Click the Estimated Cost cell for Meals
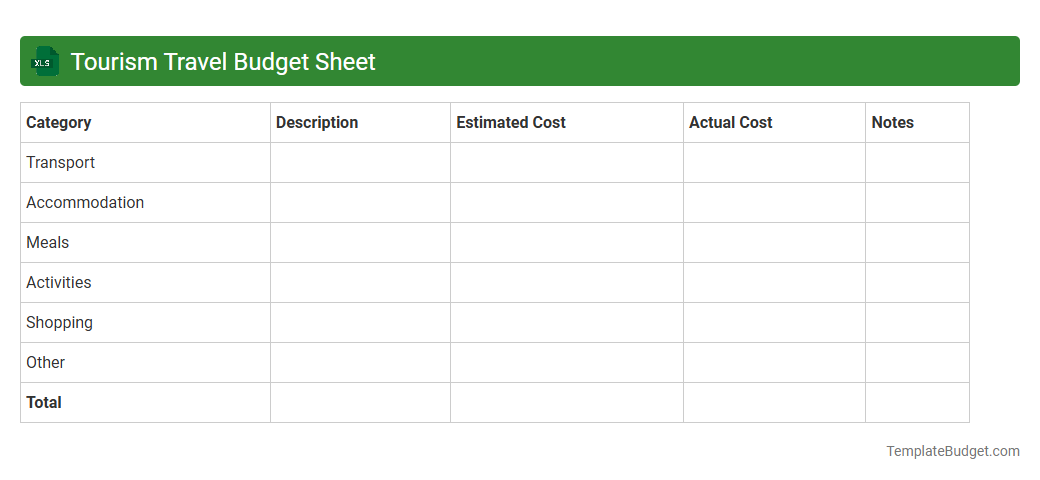The image size is (1040, 480). click(566, 243)
